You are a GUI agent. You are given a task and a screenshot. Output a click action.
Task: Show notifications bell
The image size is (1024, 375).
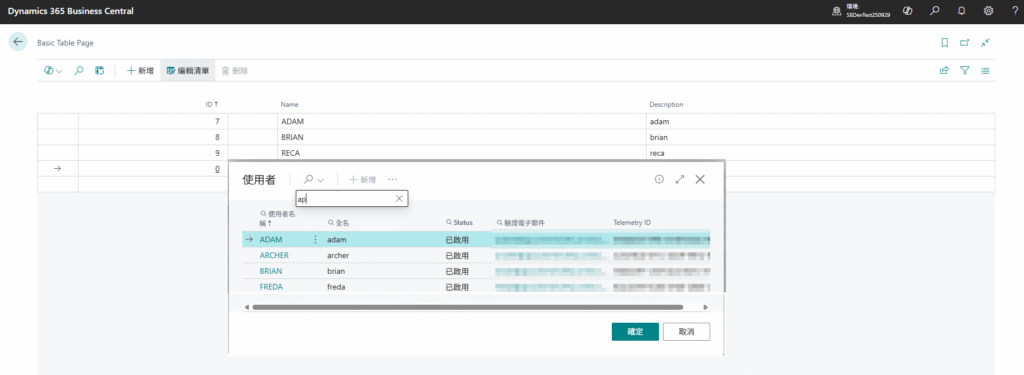click(962, 10)
